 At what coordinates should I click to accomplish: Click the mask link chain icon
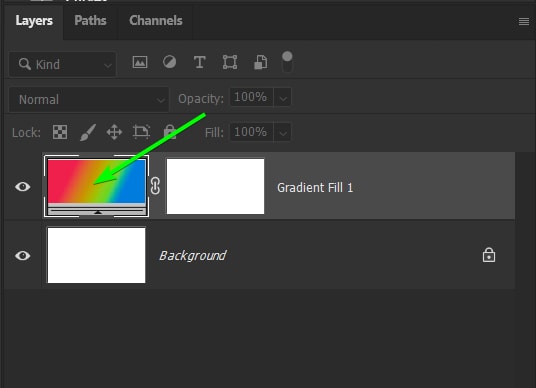155,186
